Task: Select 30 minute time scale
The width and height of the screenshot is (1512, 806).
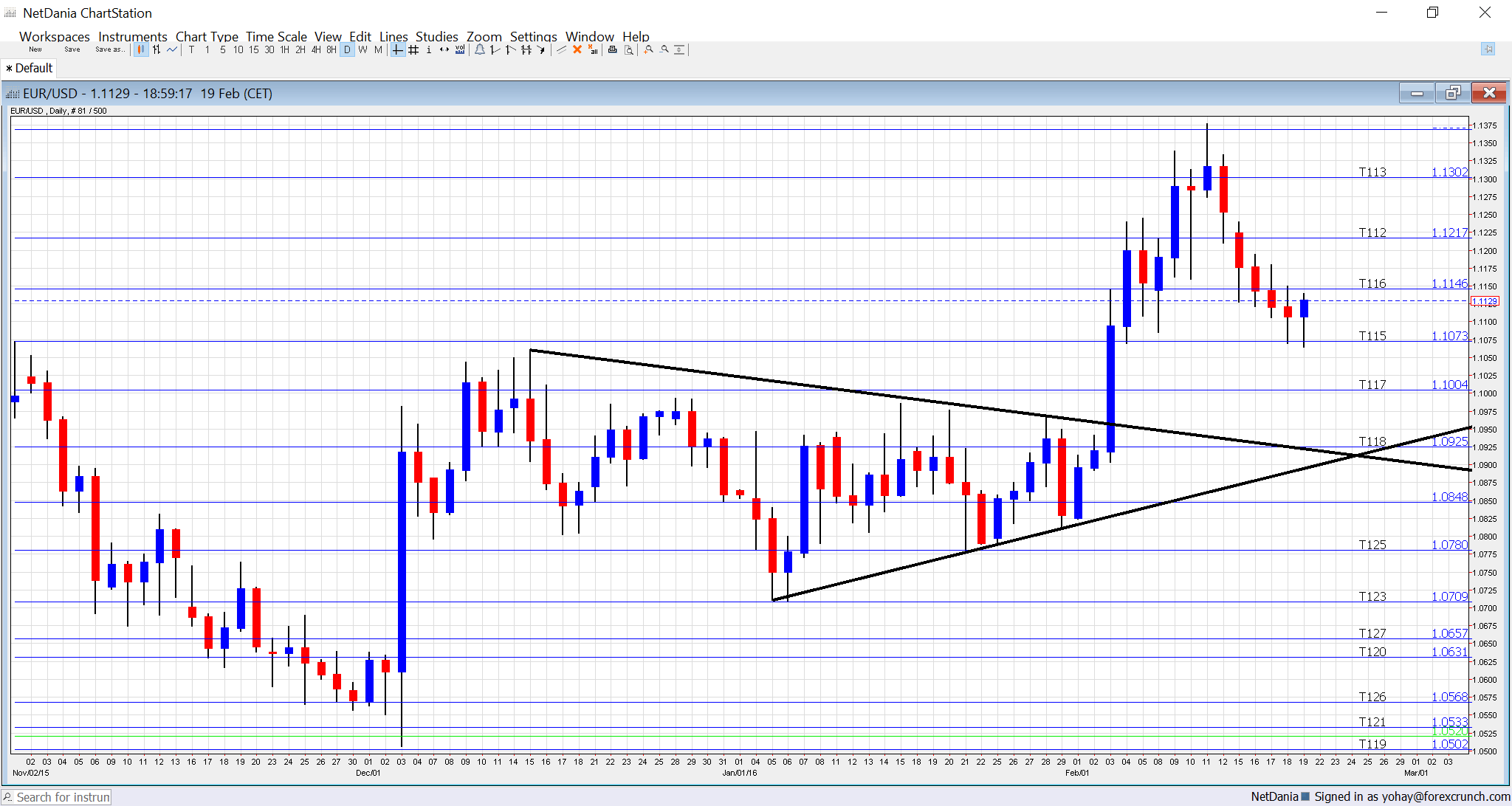Action: [x=269, y=49]
